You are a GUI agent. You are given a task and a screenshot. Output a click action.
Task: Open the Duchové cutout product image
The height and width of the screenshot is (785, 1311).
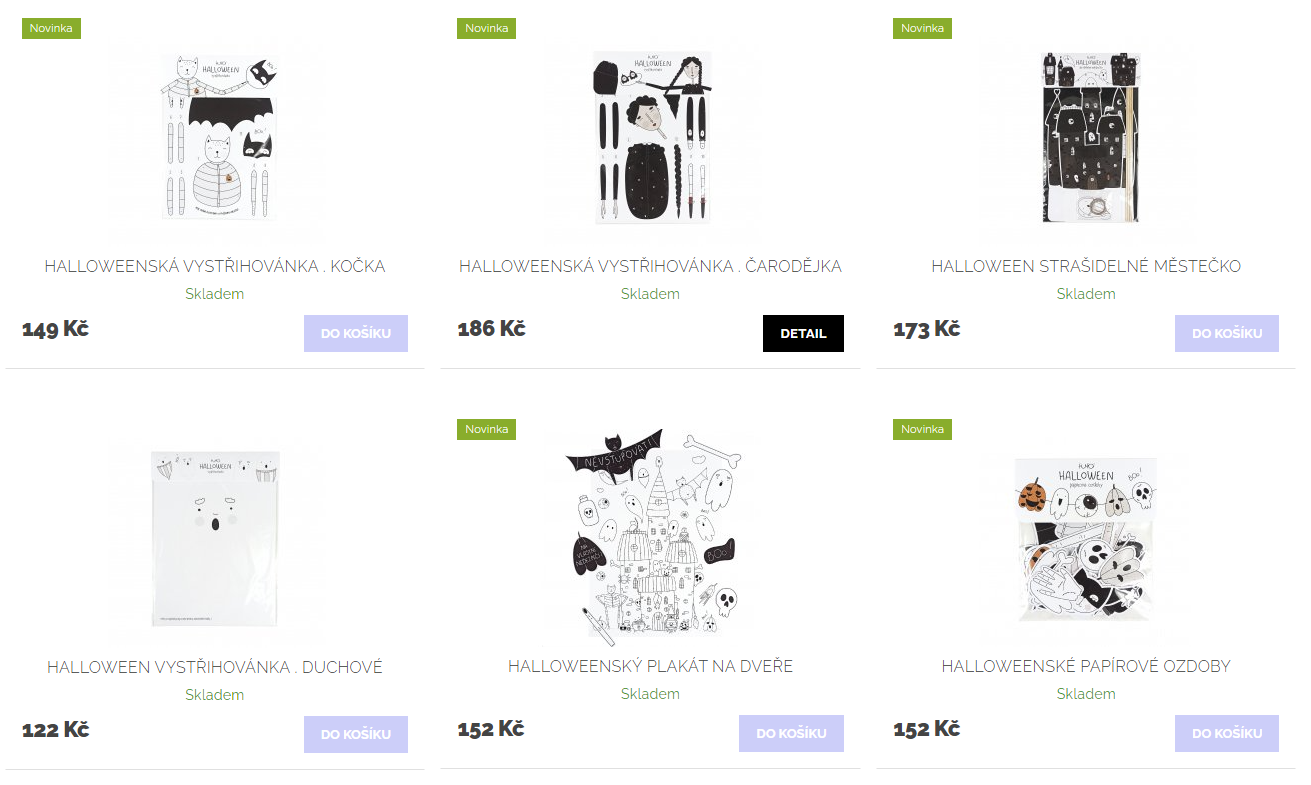(x=217, y=538)
